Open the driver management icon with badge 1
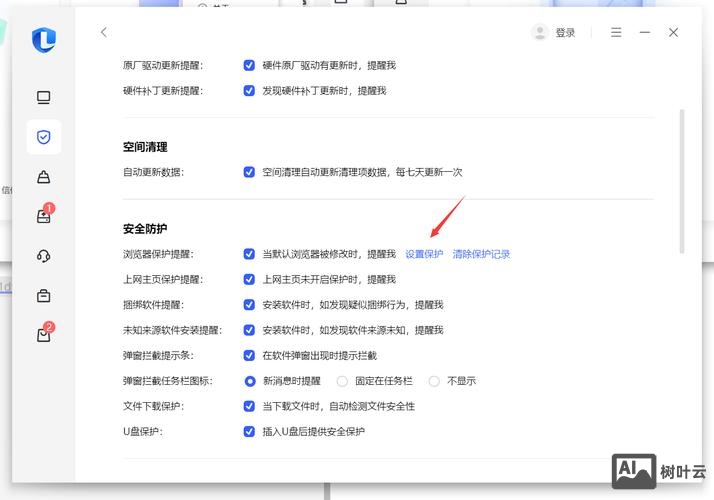 tap(44, 215)
